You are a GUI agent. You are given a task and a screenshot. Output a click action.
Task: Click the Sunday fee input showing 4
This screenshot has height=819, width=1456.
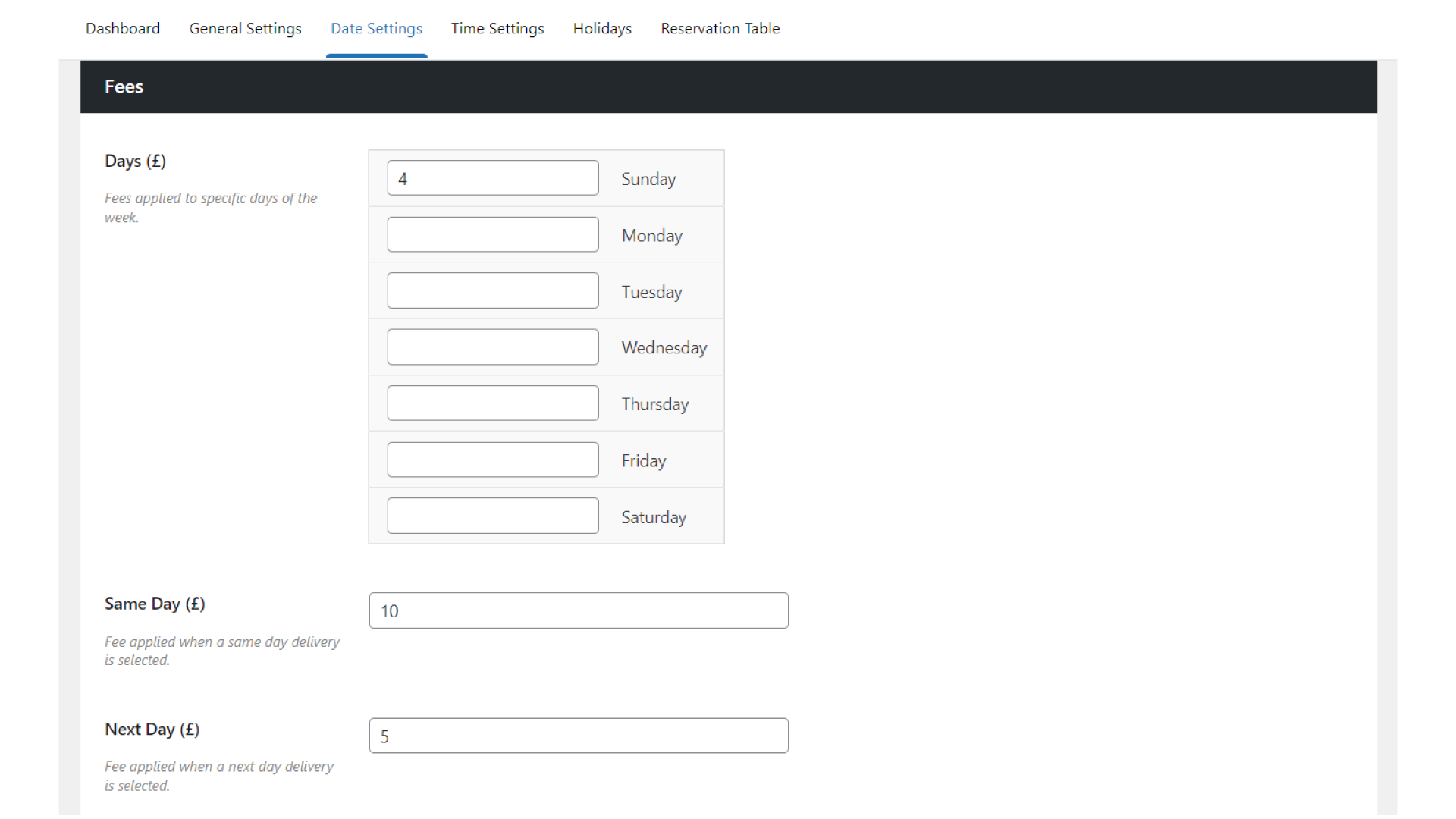[x=492, y=177]
